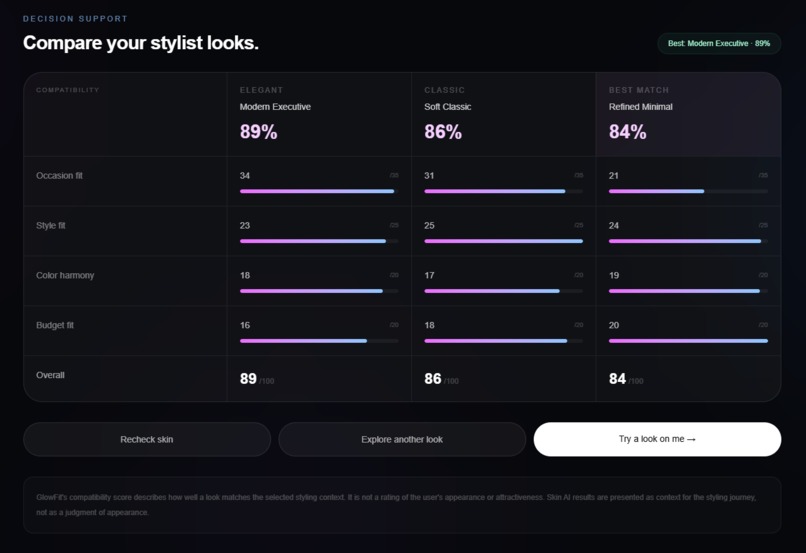
Task: Click the Compare your stylist looks heading
Action: [141, 43]
